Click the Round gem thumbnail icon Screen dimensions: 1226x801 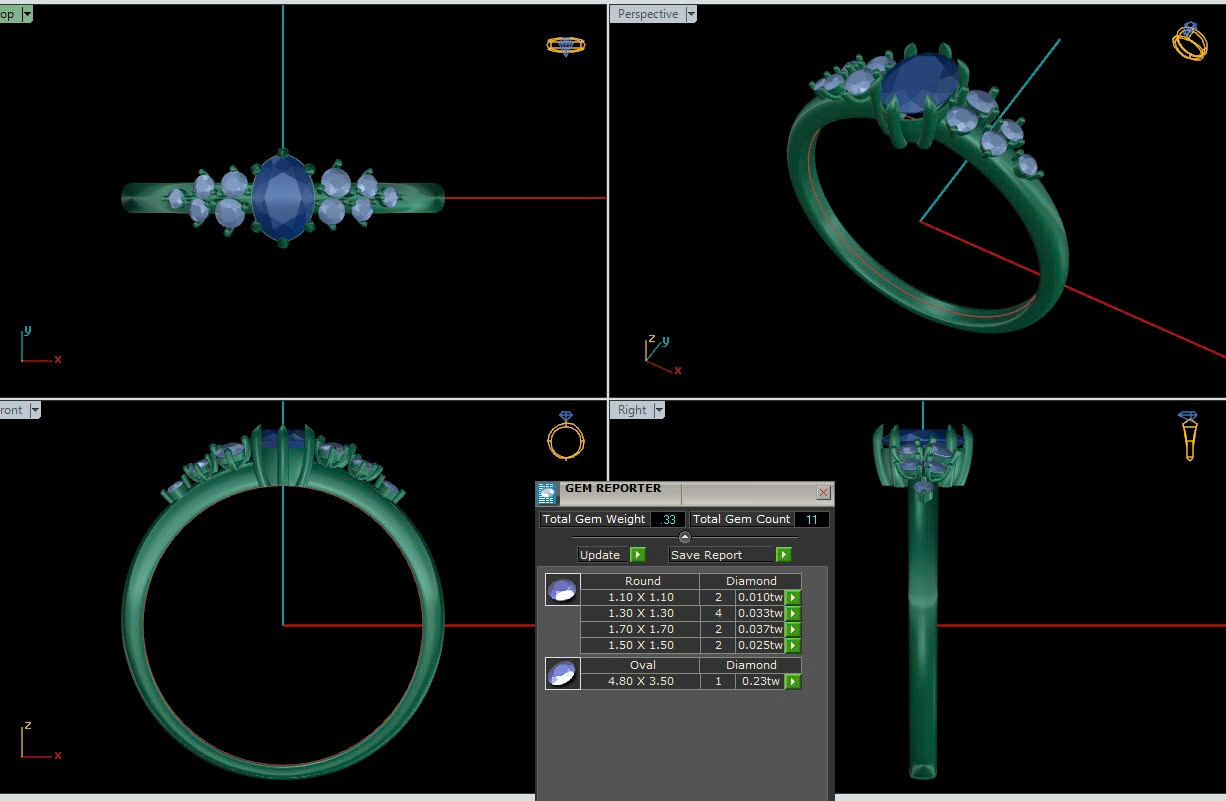point(562,590)
